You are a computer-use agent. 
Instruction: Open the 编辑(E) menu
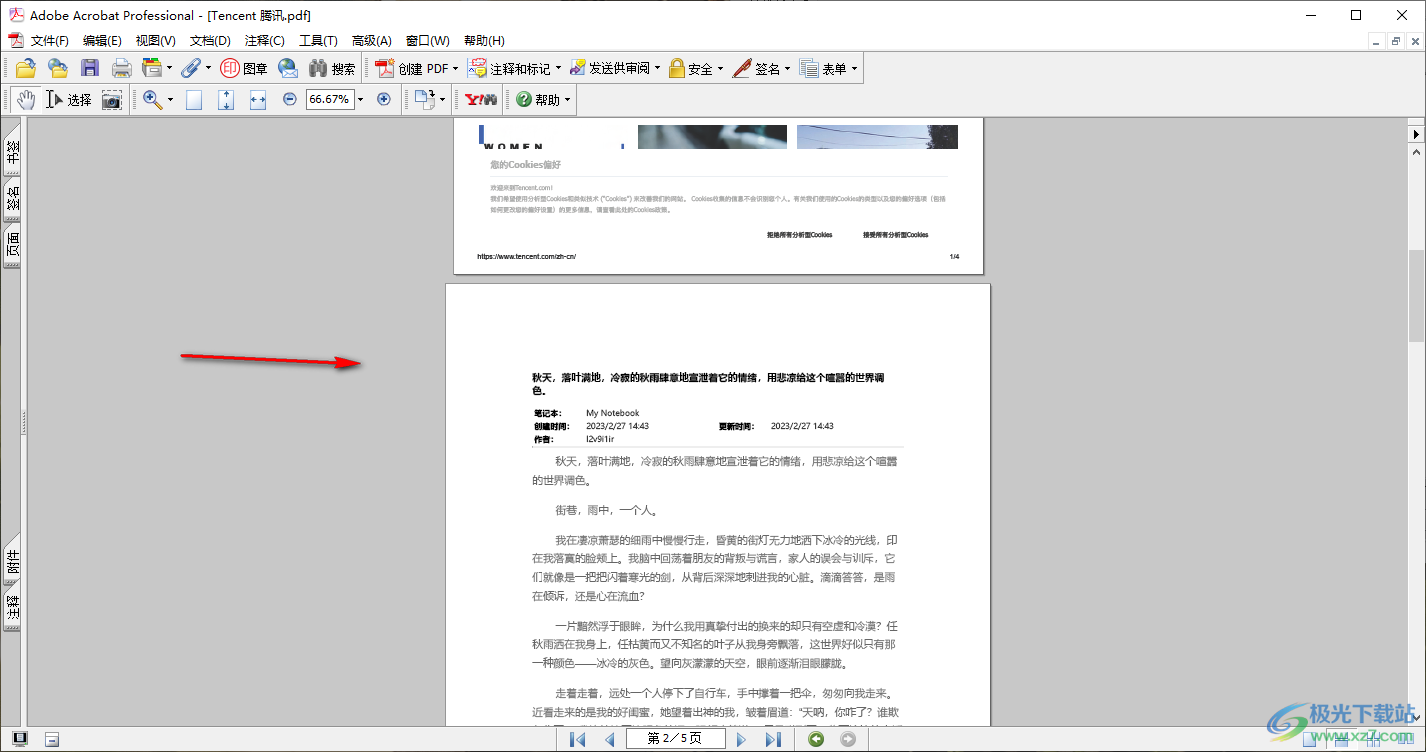pos(102,40)
